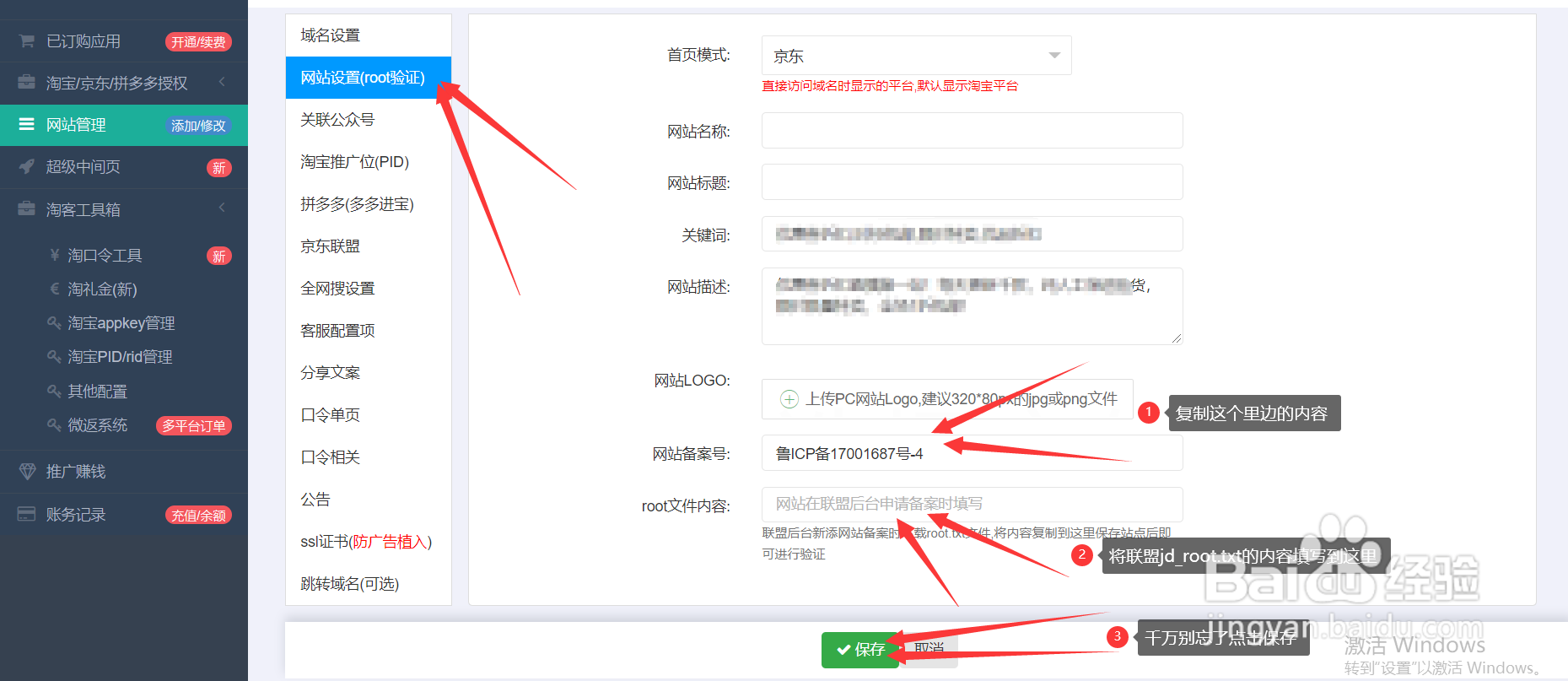1568x681 pixels.
Task: Collapse the 淘客工具箱 menu chevron
Action: (x=222, y=208)
